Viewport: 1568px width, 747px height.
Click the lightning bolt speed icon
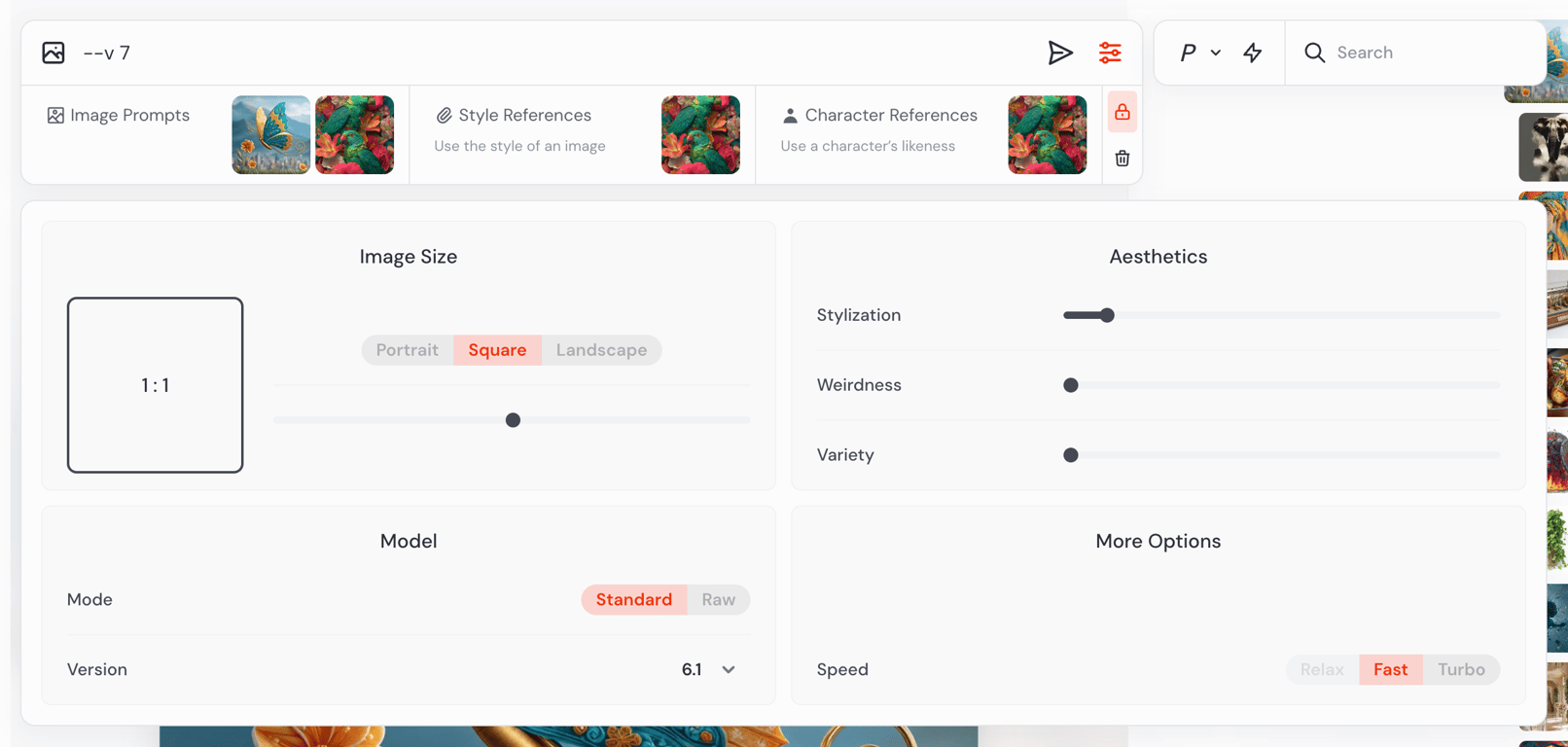click(x=1253, y=53)
